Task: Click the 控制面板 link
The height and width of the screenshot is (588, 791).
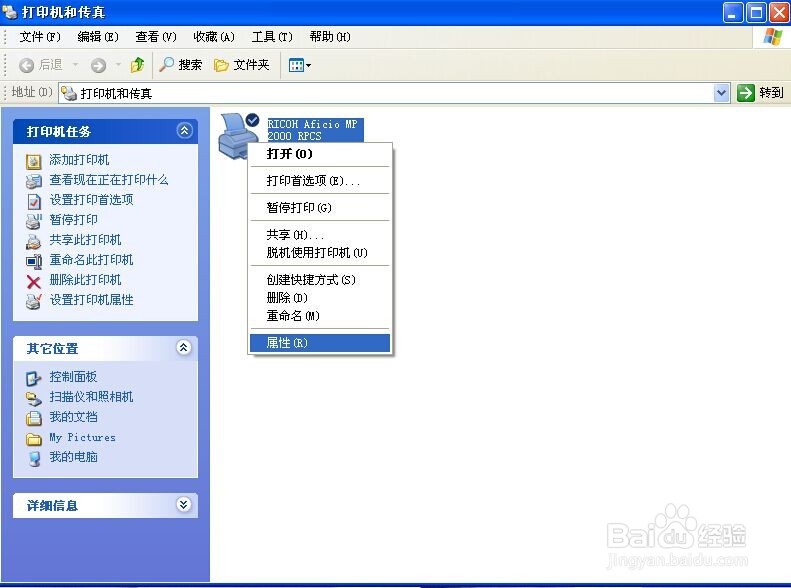Action: (73, 377)
